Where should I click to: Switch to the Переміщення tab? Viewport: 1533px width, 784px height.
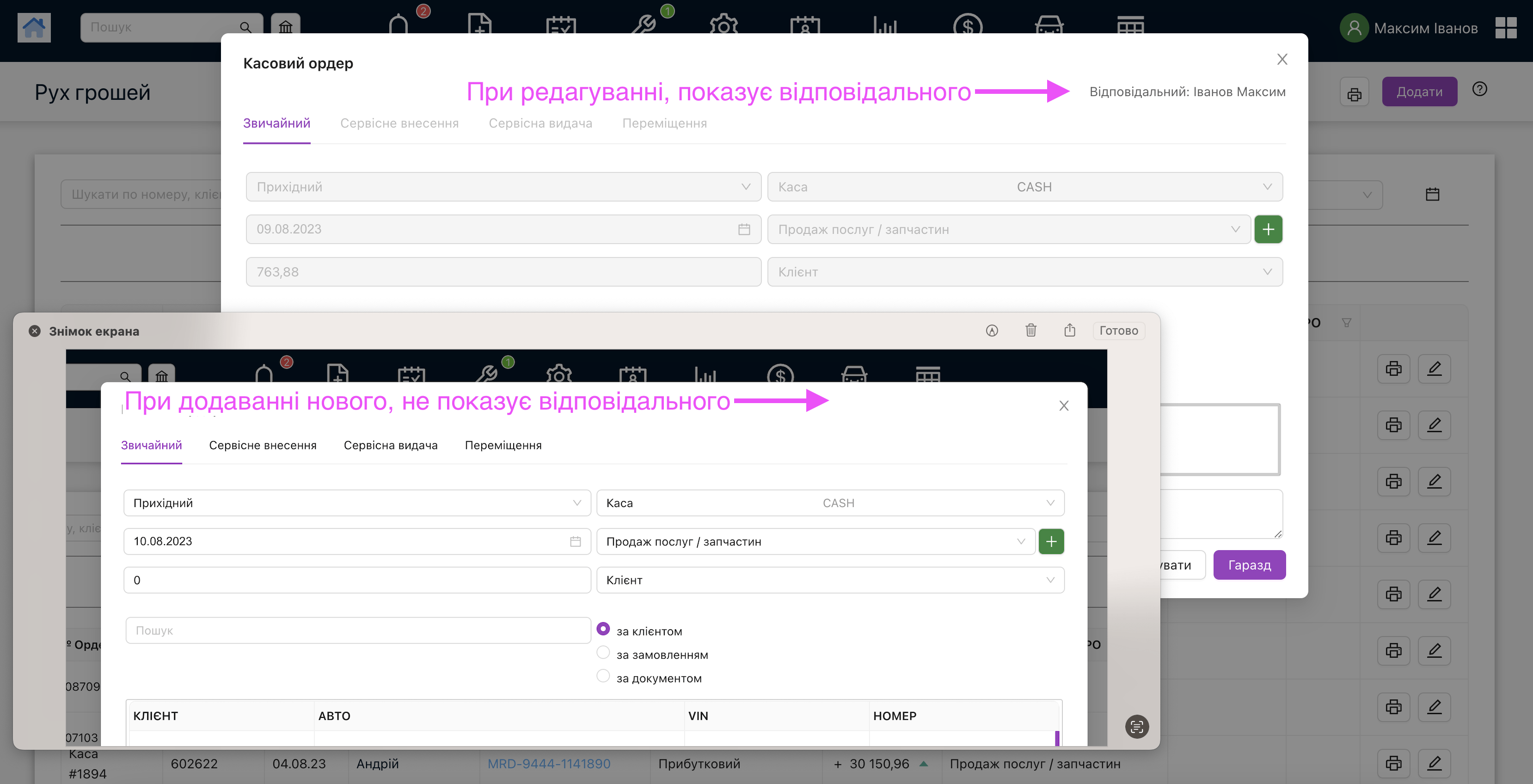pos(664,123)
